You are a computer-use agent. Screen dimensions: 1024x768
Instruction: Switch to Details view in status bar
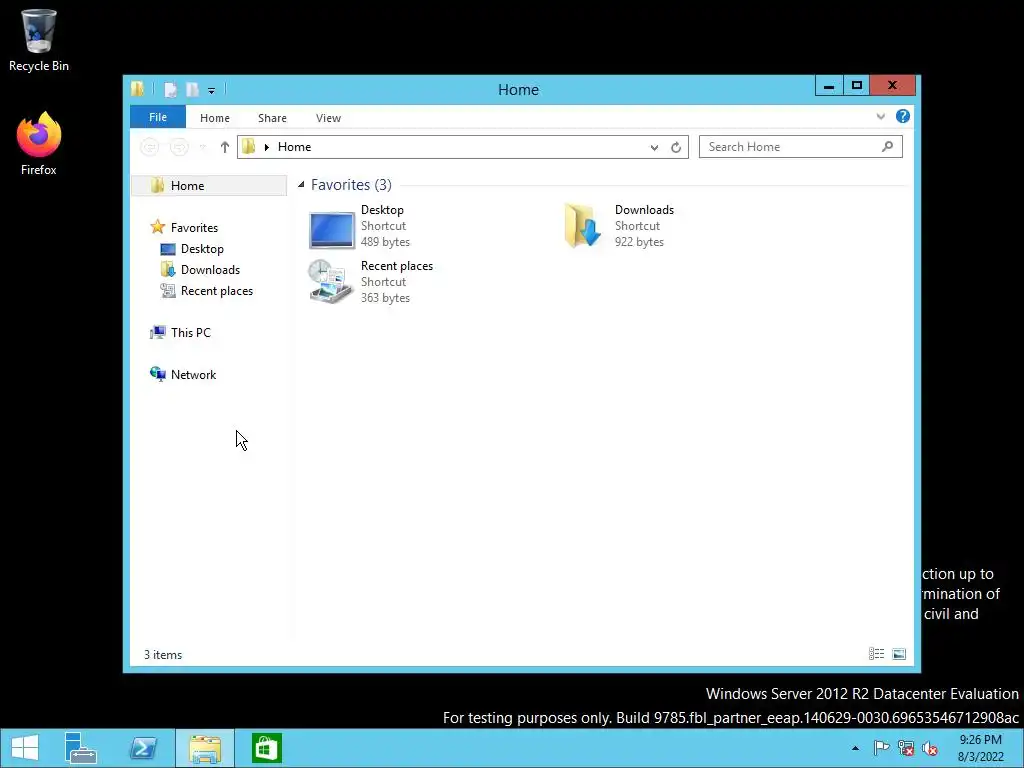coord(876,654)
